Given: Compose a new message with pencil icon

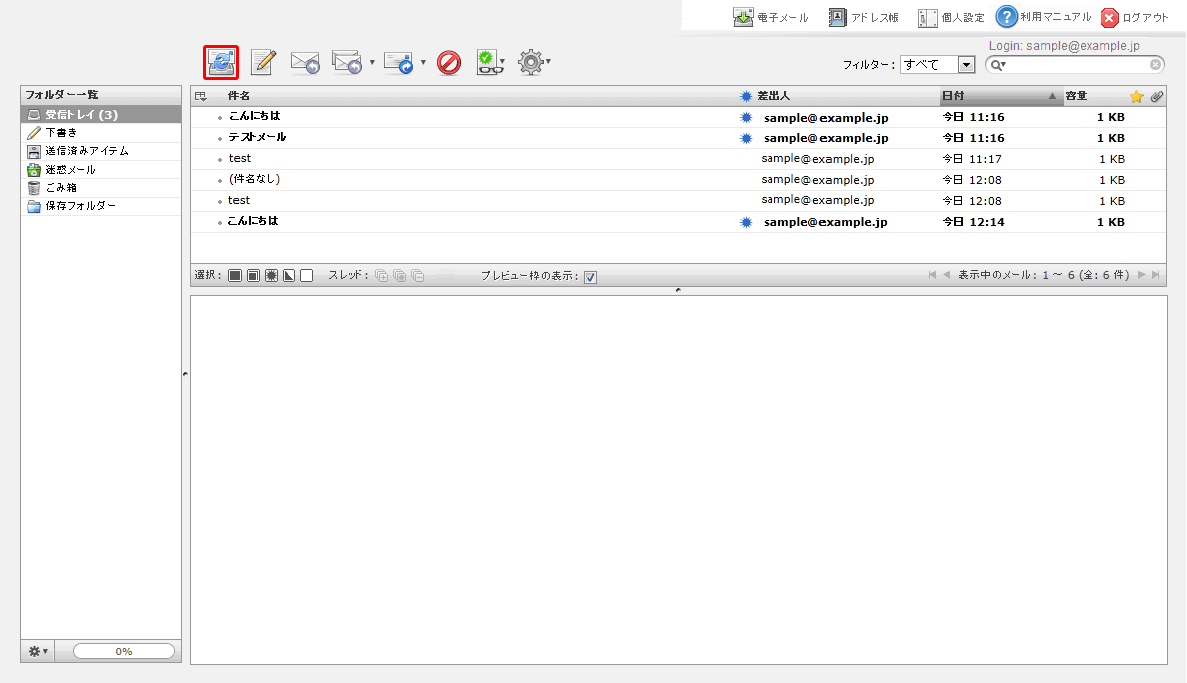Looking at the screenshot, I should click(x=263, y=62).
